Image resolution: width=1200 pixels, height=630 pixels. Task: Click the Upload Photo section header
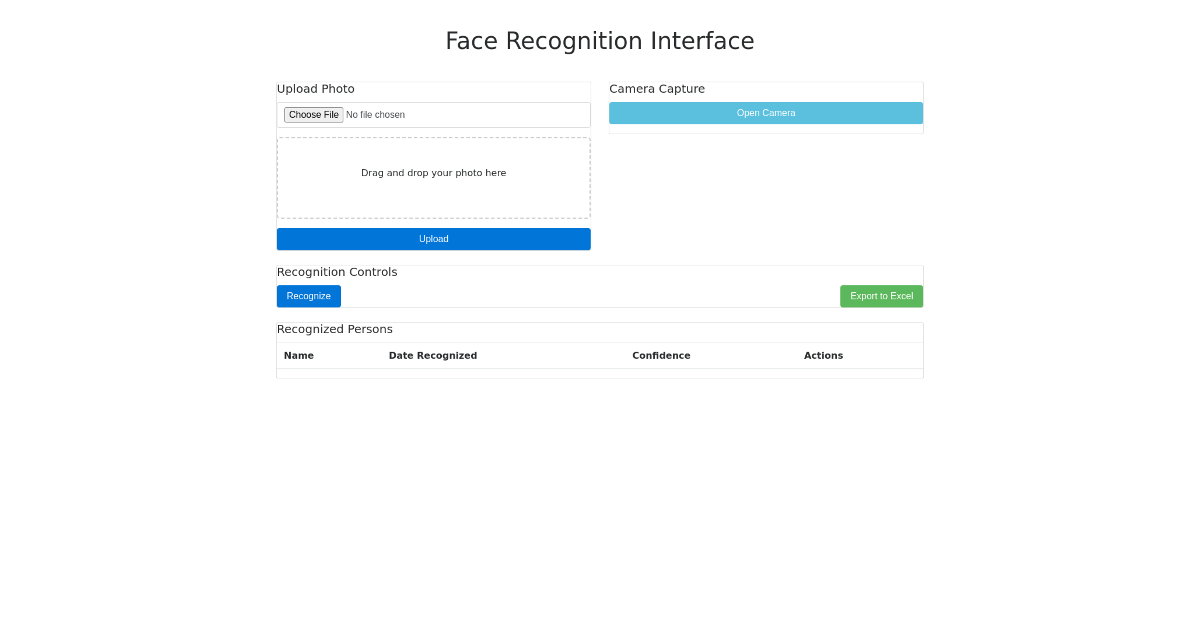(x=316, y=89)
